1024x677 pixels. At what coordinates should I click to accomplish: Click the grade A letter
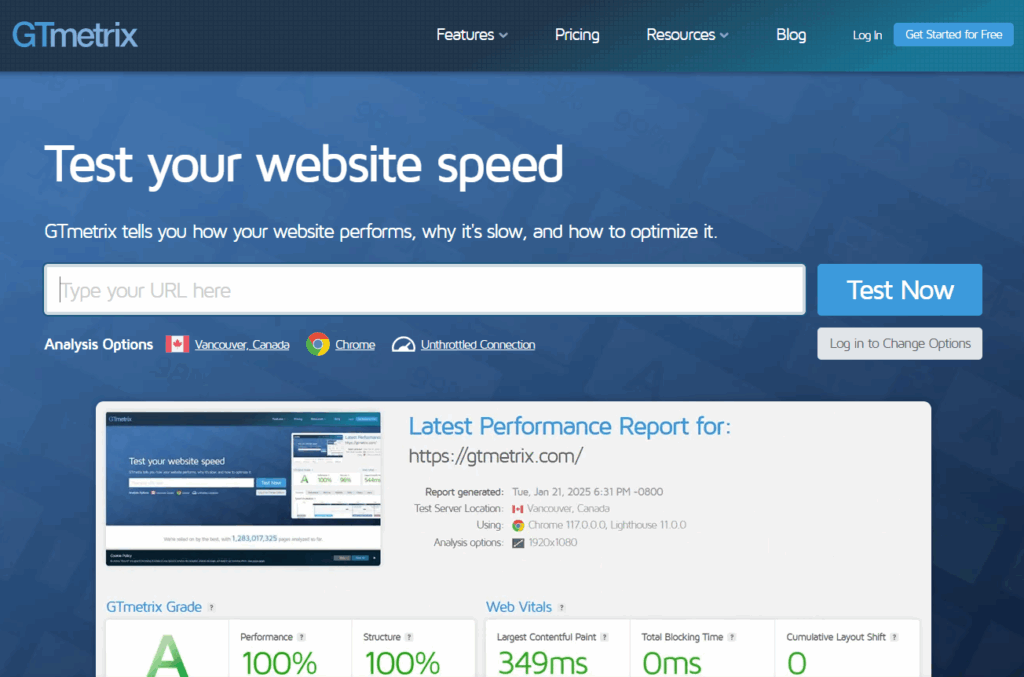[168, 656]
